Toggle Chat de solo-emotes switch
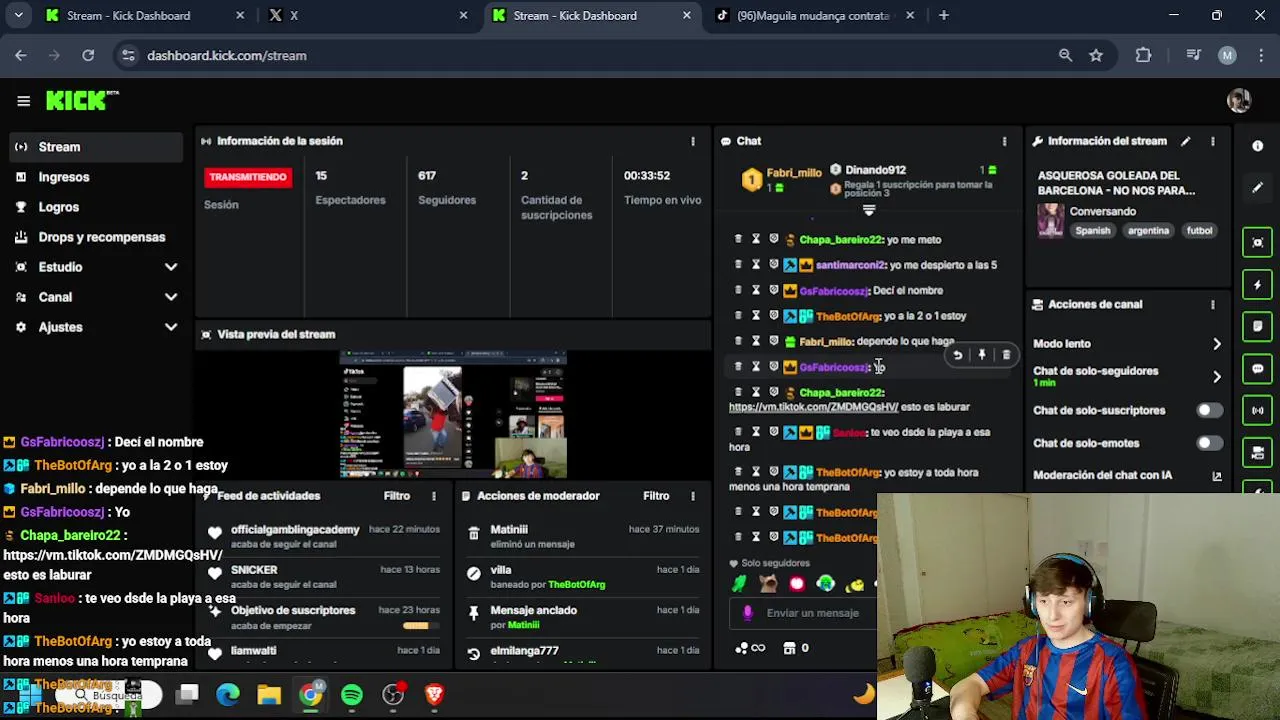 [1209, 443]
